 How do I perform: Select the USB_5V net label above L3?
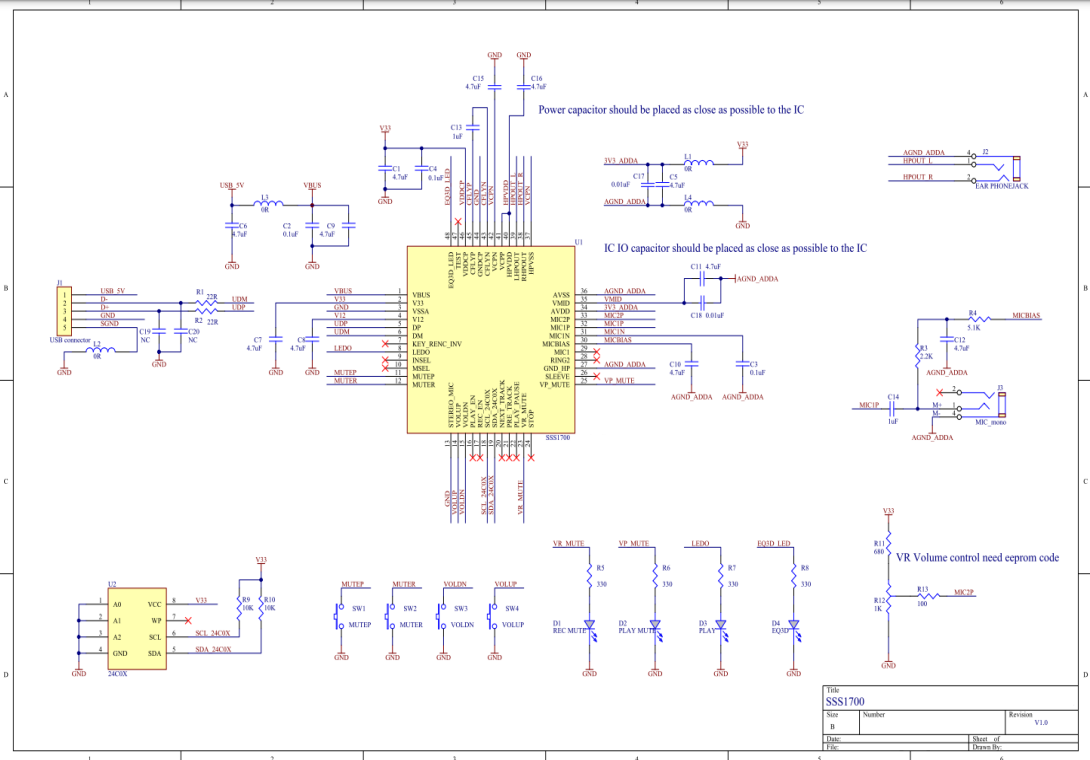[x=231, y=186]
